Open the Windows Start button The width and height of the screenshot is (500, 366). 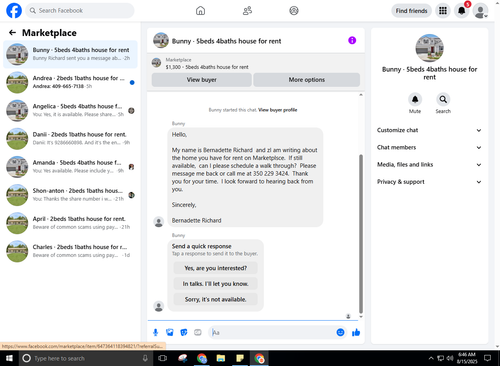pyautogui.click(x=9, y=358)
